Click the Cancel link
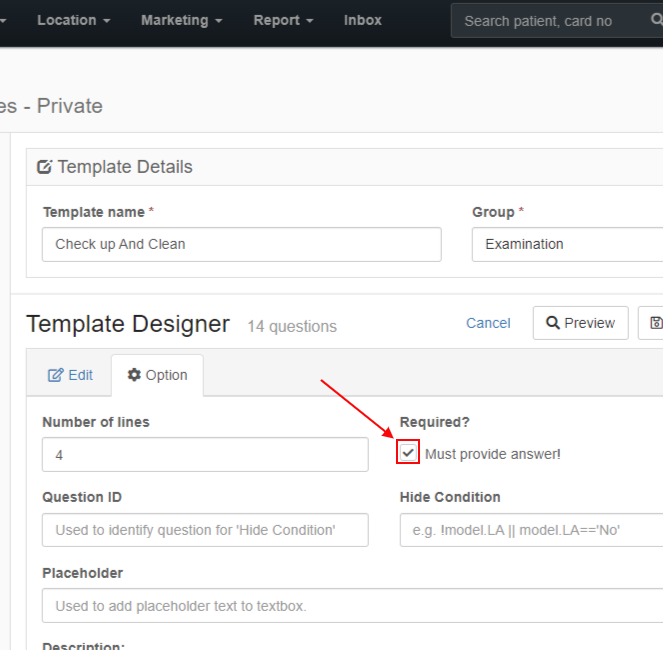 click(488, 323)
